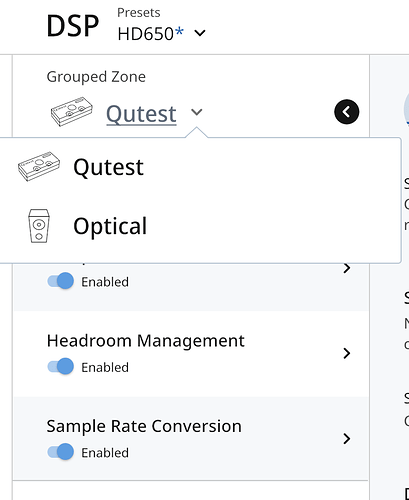Screen dimensions: 409x500
Task: Open Sample Rate Conversion settings via its right arrow
Action: pyautogui.click(x=347, y=439)
